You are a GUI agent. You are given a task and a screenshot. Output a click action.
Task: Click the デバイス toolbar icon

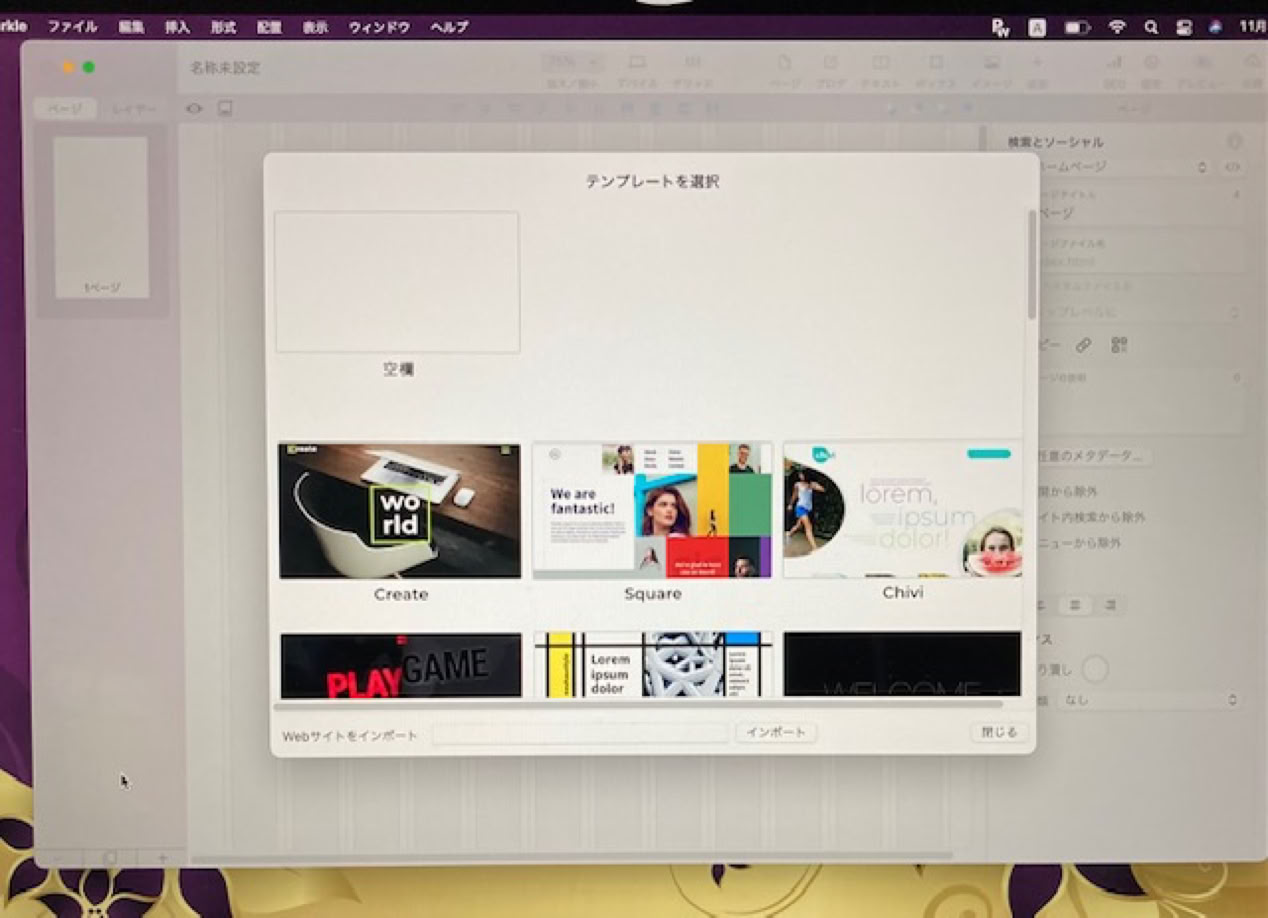[x=636, y=70]
